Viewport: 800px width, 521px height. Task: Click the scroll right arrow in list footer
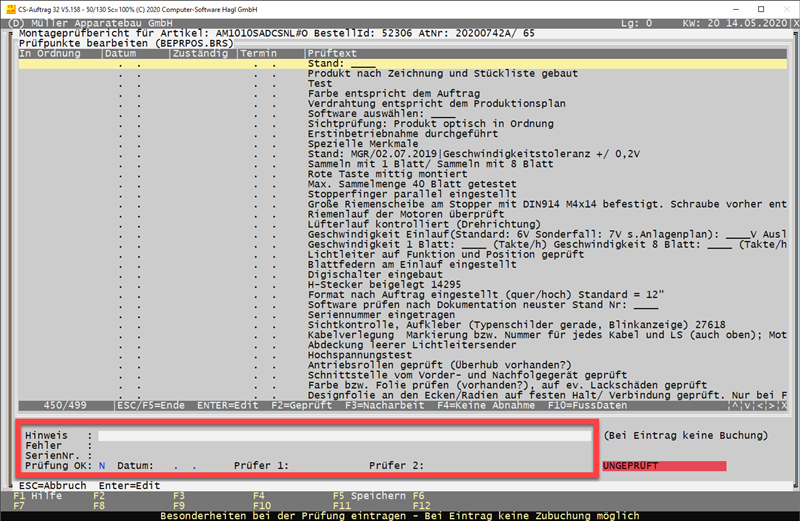(773, 405)
